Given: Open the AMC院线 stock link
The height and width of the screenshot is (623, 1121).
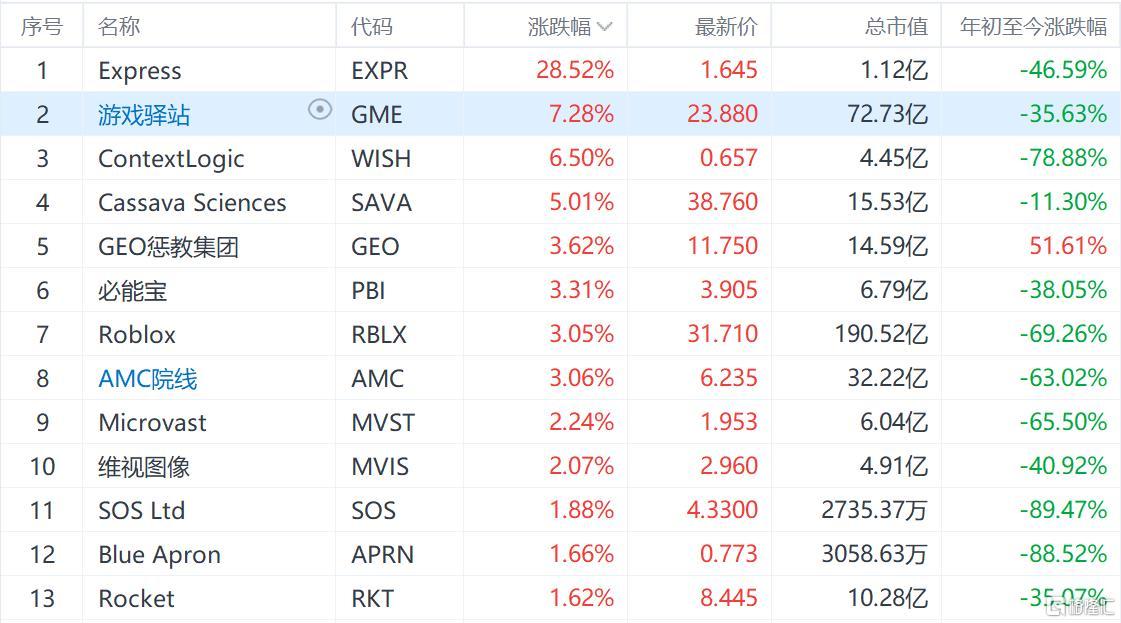Looking at the screenshot, I should 147,378.
